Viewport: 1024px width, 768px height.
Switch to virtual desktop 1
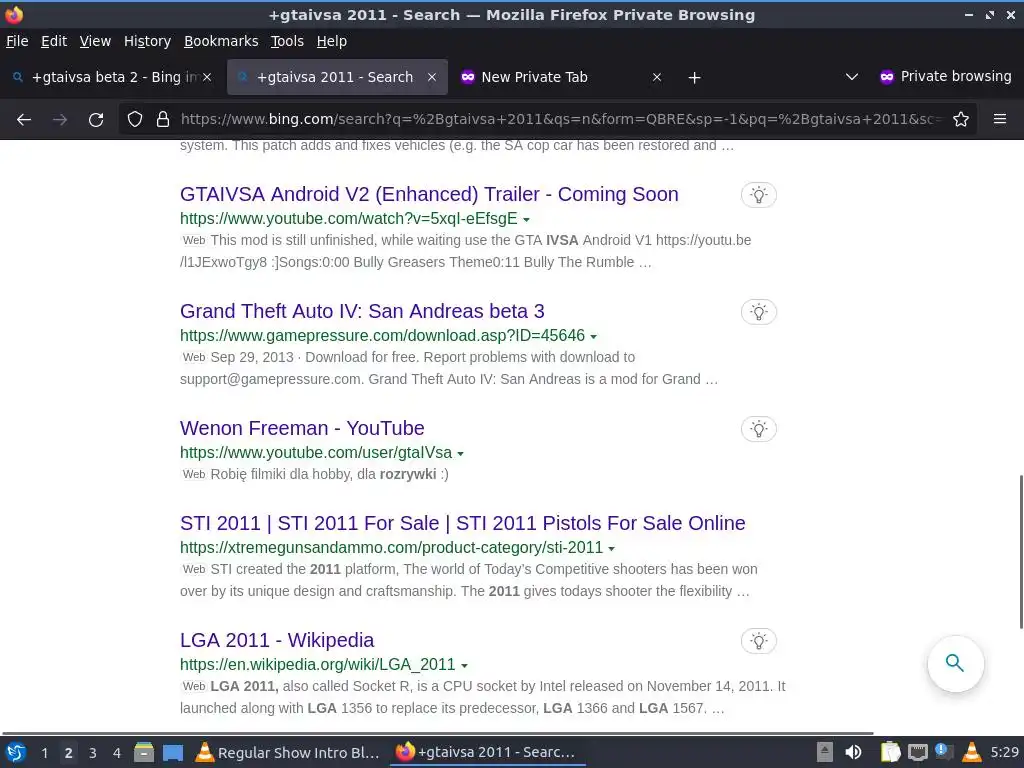44,753
